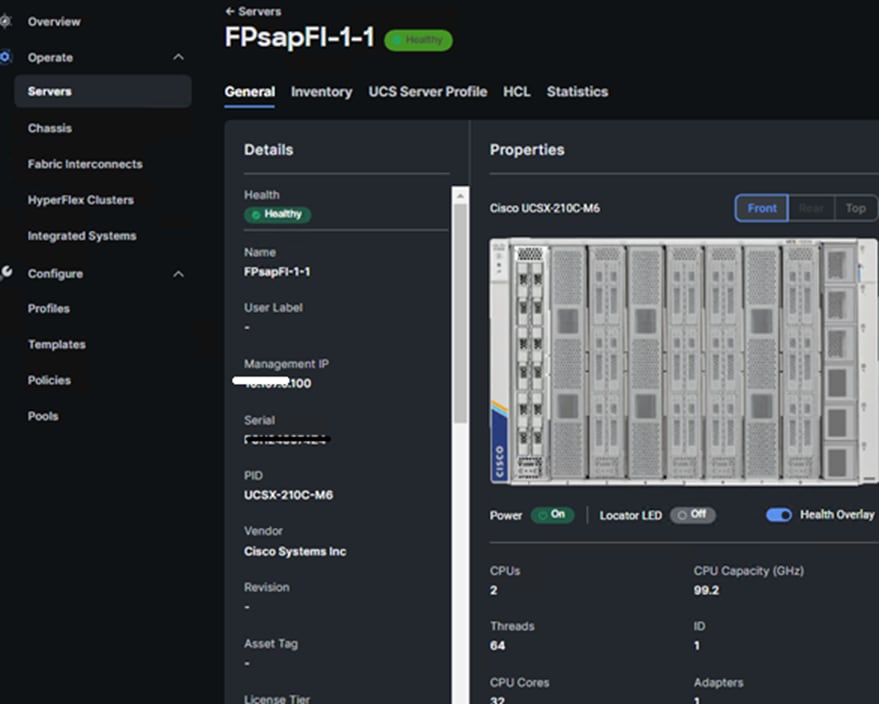
Task: Toggle the Locator LED Off switch
Action: tap(692, 515)
